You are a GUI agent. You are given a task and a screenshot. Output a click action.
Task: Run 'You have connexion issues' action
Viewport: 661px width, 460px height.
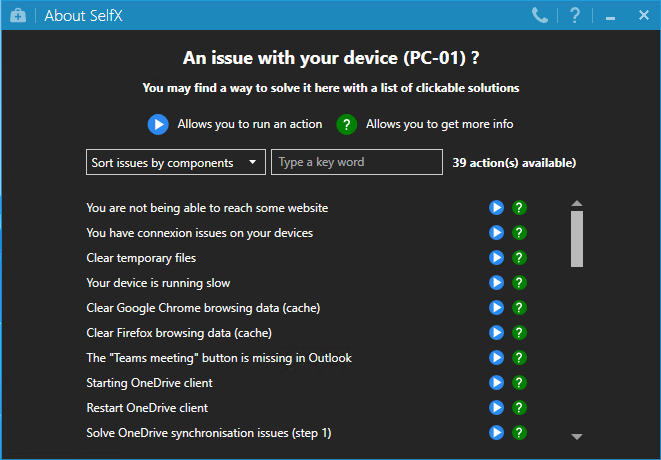tap(496, 232)
